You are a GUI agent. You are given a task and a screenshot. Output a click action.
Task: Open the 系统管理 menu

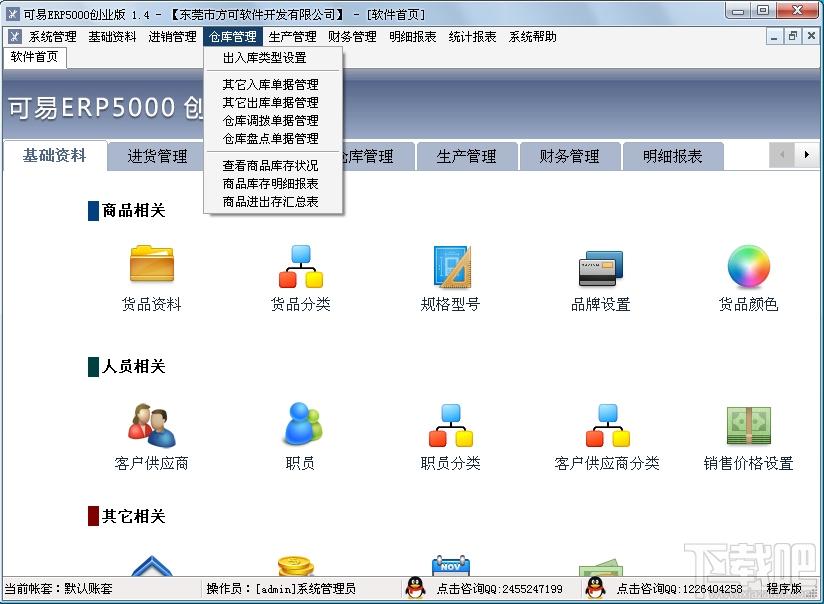point(53,37)
